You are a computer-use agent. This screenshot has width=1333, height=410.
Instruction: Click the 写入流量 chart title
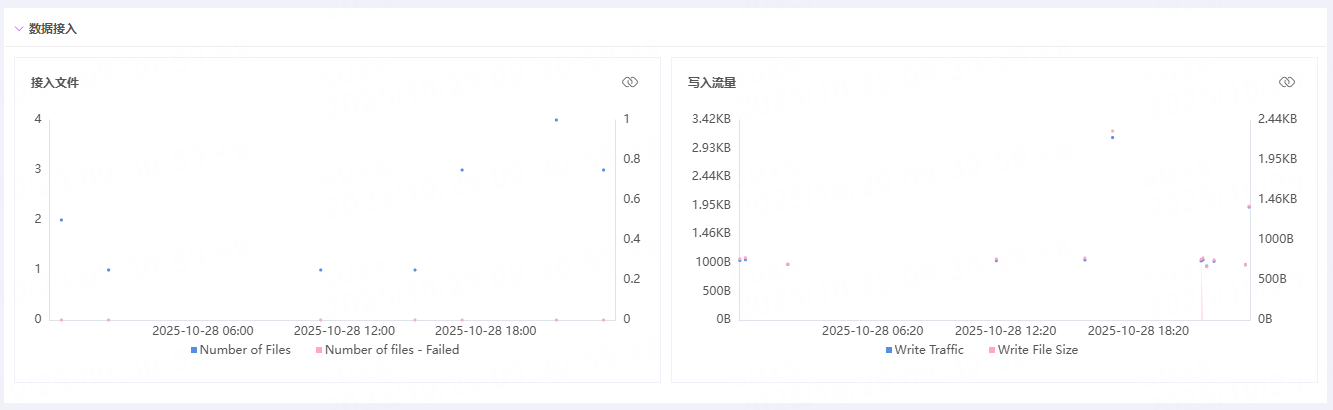coord(712,83)
